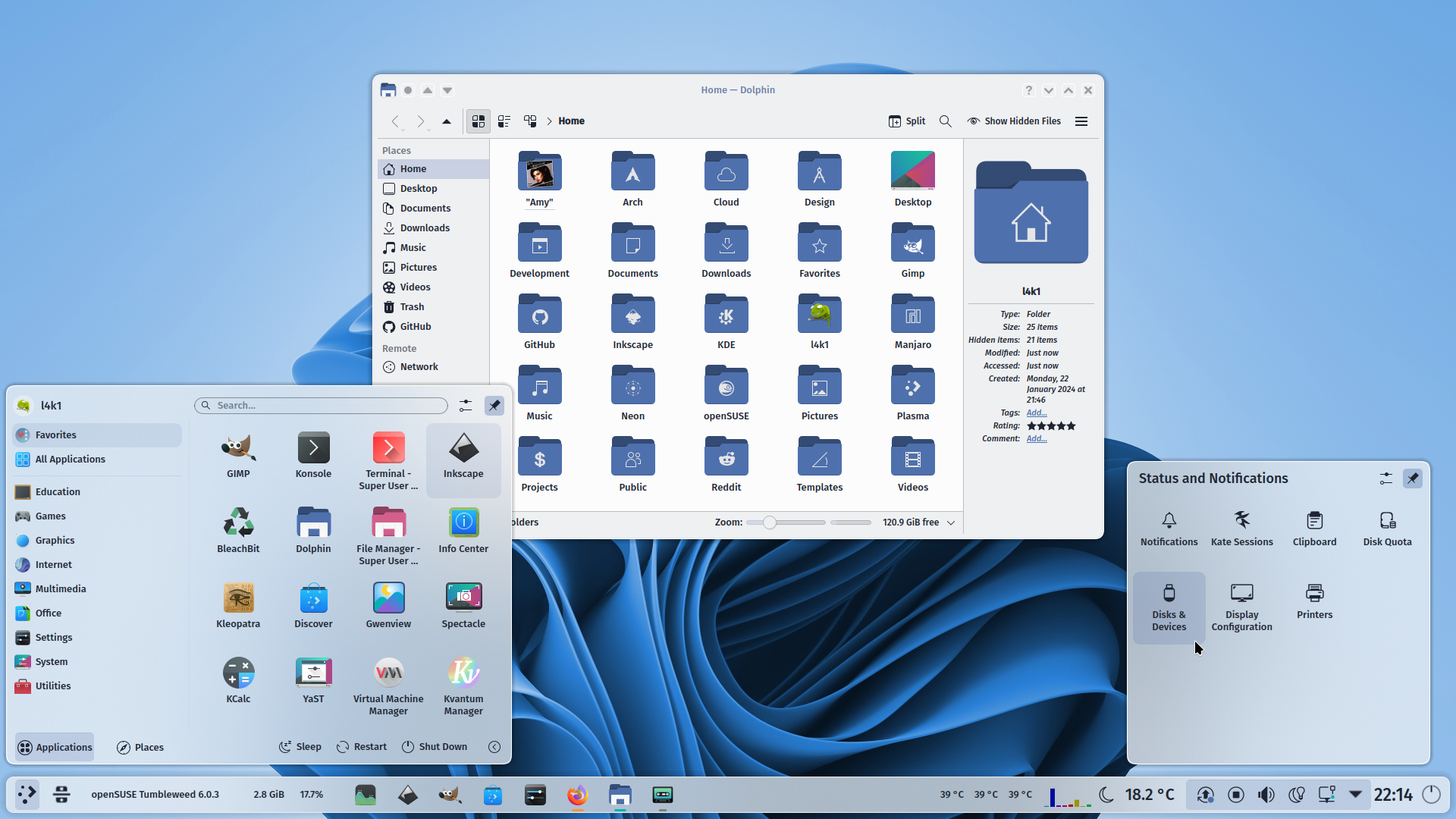Click the Dolphin search magnifier icon
This screenshot has width=1456, height=819.
(945, 121)
